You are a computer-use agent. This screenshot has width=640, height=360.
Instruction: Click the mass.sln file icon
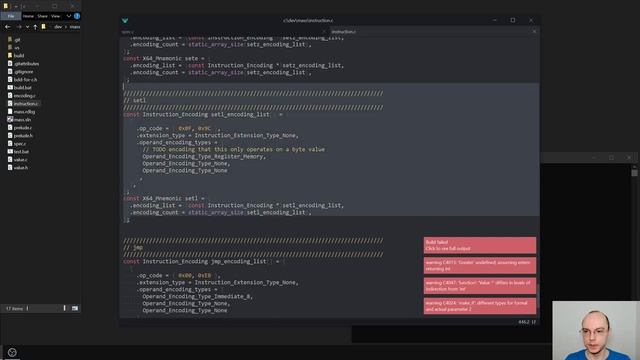pos(10,120)
